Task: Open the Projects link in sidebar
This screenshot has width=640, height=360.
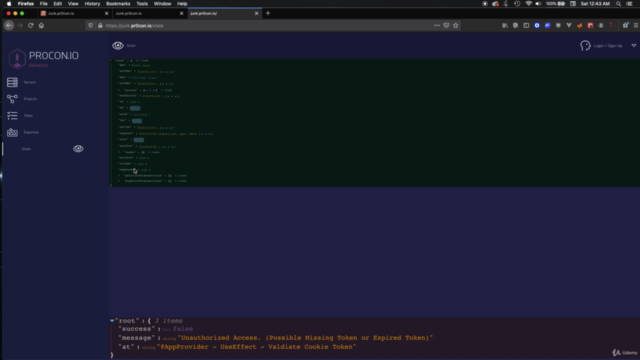Action: pyautogui.click(x=30, y=99)
